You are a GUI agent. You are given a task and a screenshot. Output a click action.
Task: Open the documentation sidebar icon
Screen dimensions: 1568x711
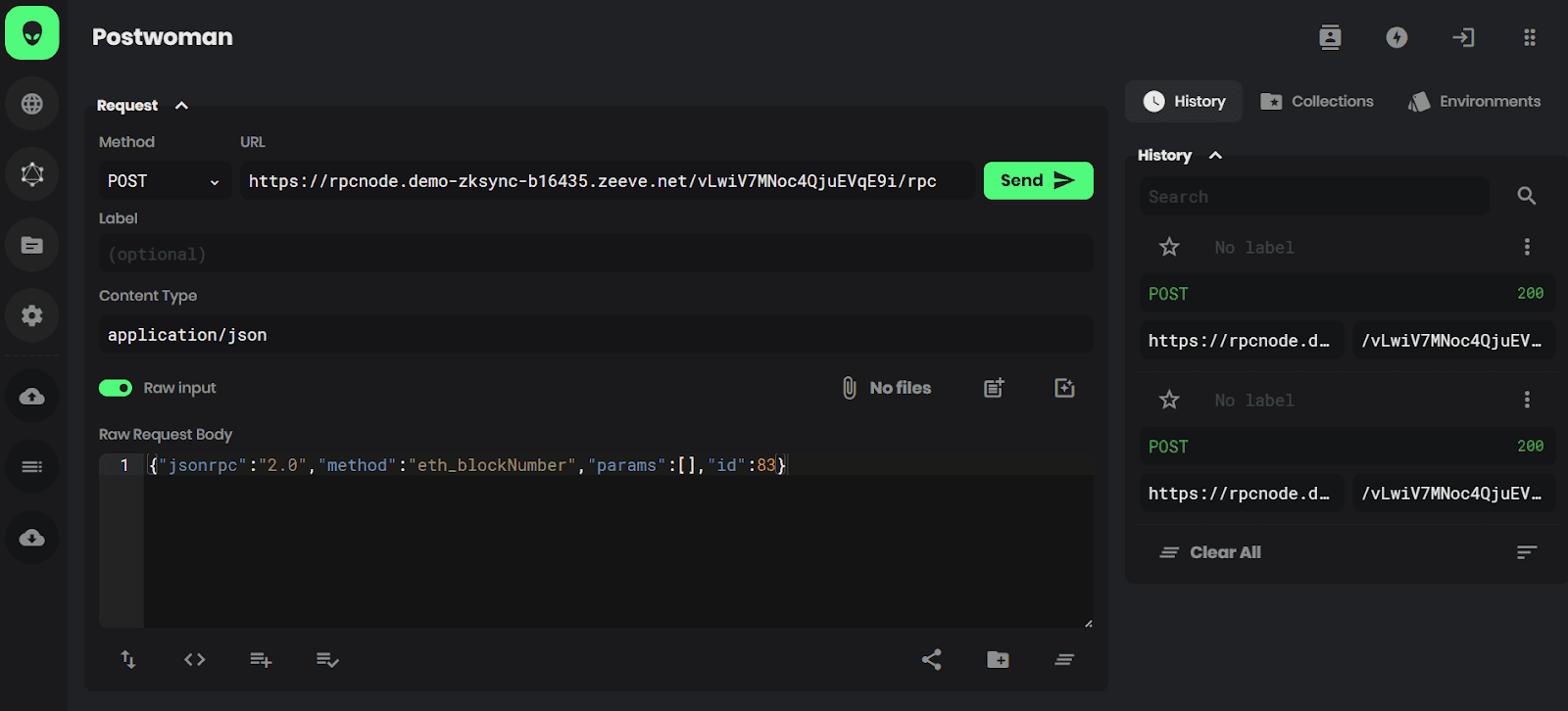point(32,245)
